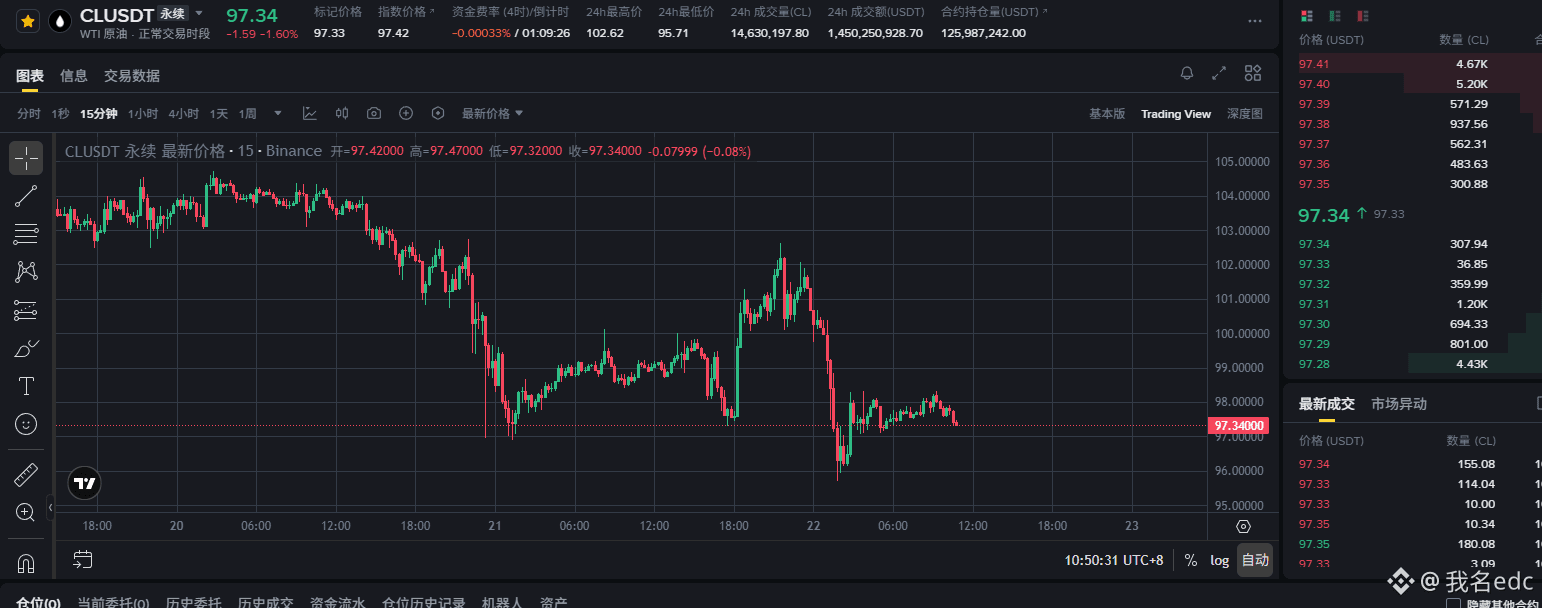Select the zoom-in magnifier tool
Image resolution: width=1542 pixels, height=608 pixels.
tap(27, 513)
